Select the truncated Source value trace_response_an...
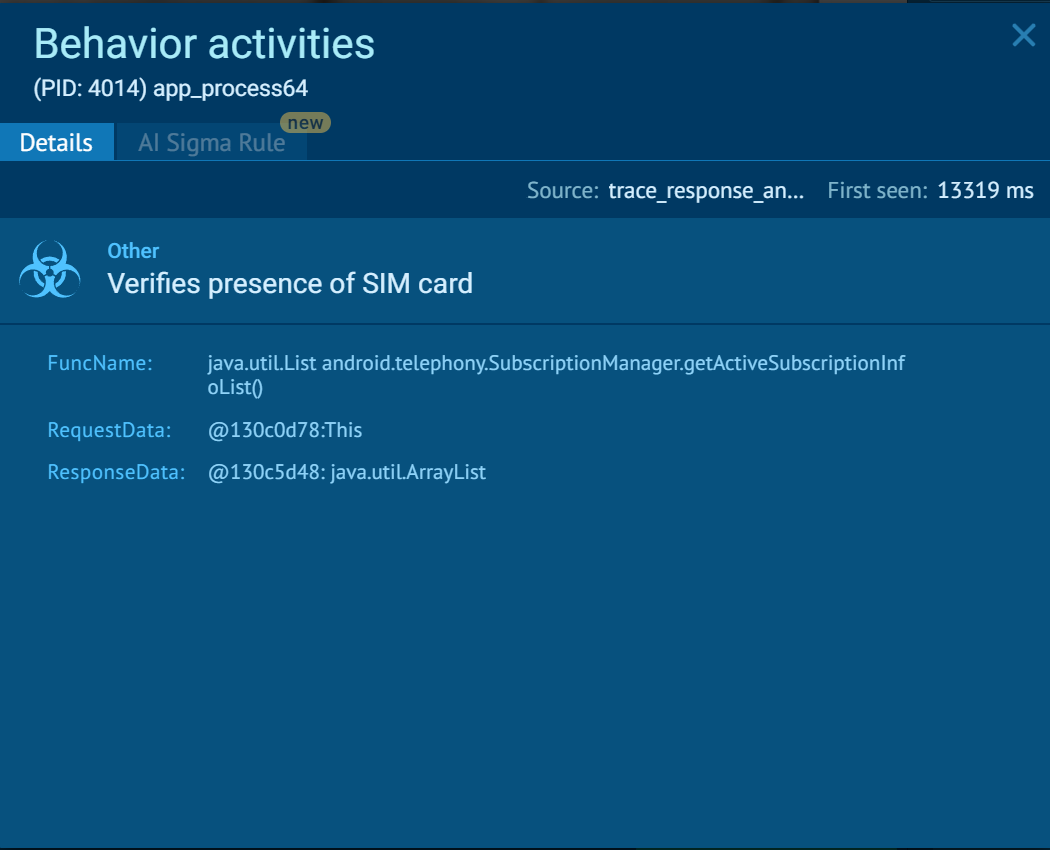This screenshot has width=1050, height=850. tap(706, 190)
